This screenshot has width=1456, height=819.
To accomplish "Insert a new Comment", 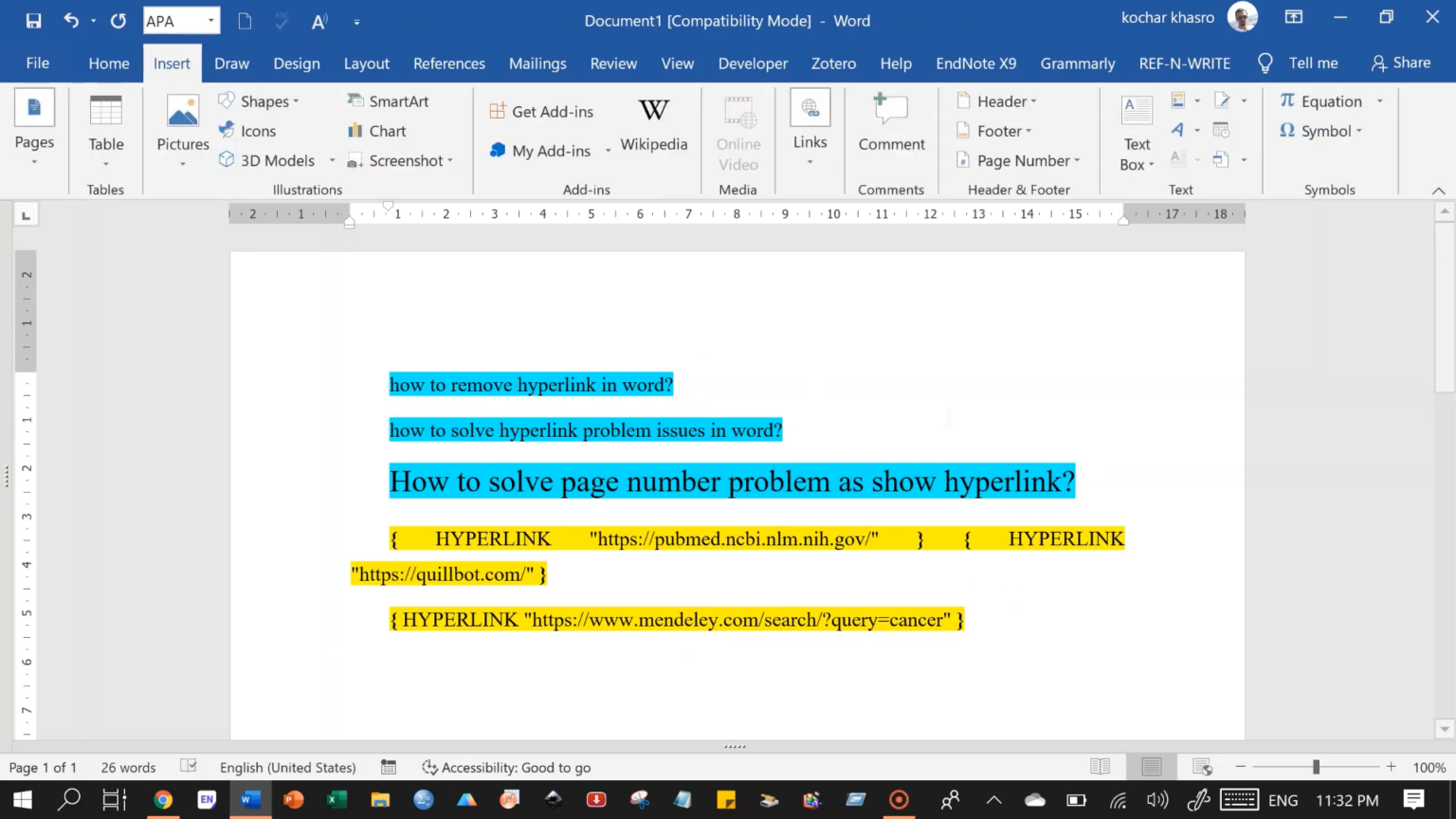I will 890,126.
